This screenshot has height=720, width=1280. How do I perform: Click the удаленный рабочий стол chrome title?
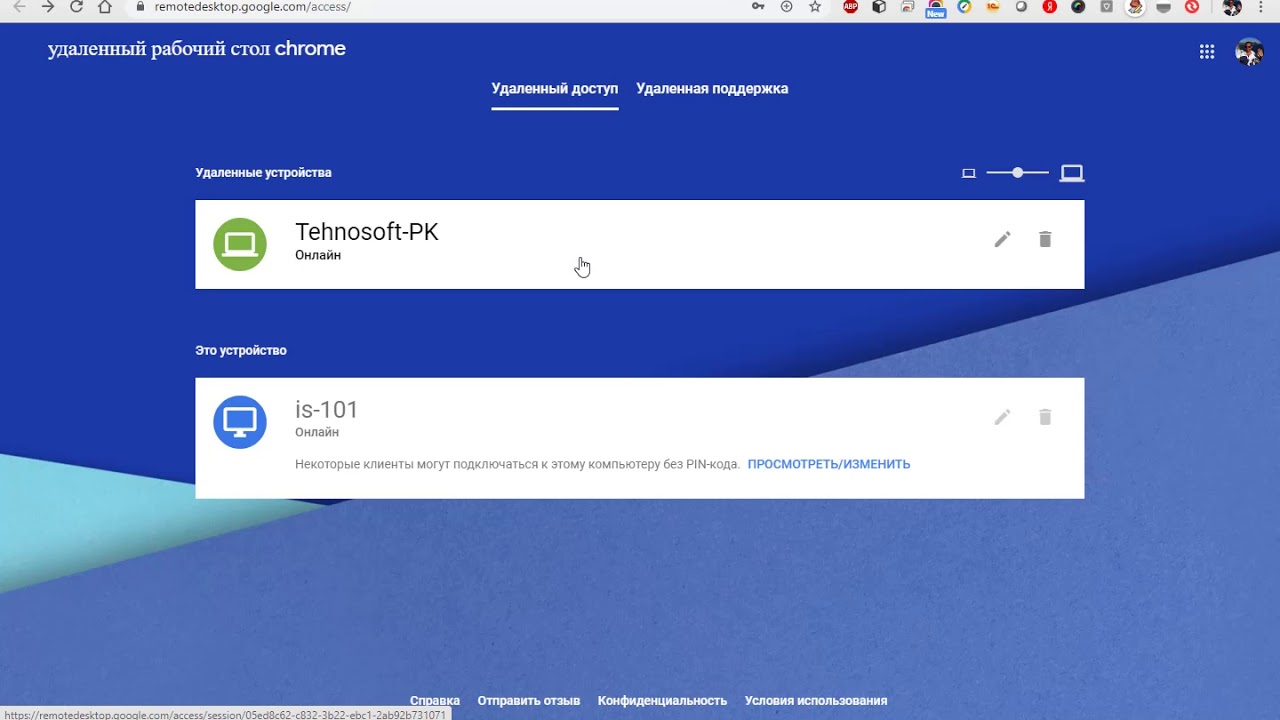tap(197, 49)
